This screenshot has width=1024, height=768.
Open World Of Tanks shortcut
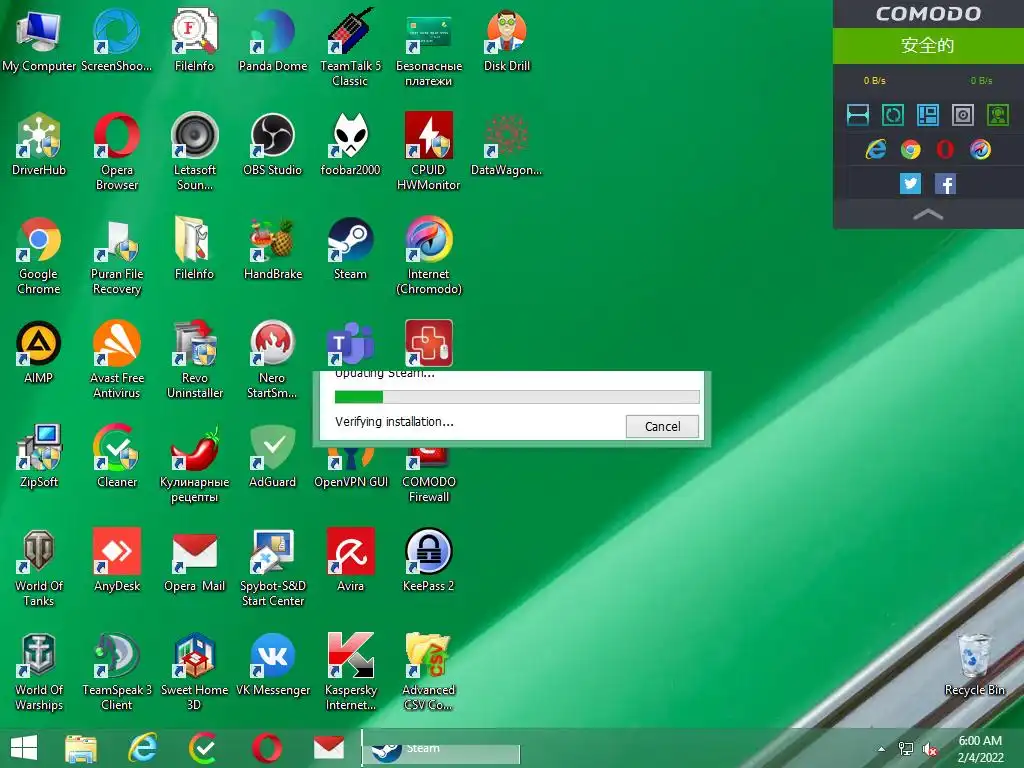point(39,567)
